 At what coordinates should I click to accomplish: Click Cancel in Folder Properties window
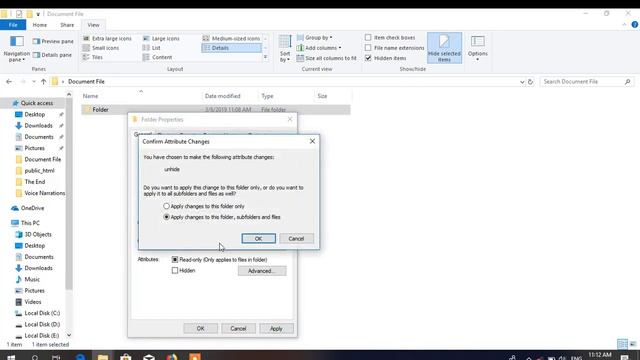click(238, 329)
